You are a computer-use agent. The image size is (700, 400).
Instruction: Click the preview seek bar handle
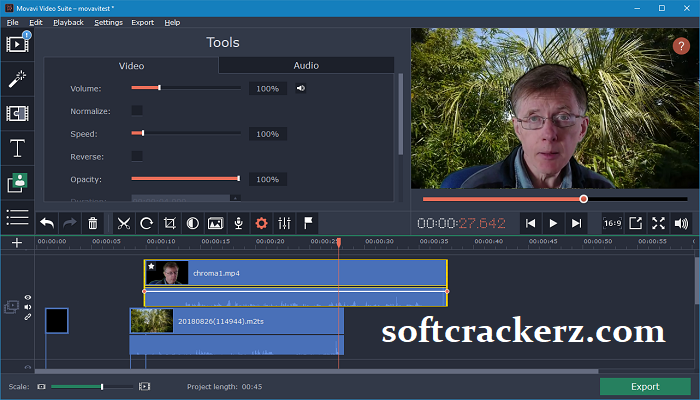(x=583, y=199)
